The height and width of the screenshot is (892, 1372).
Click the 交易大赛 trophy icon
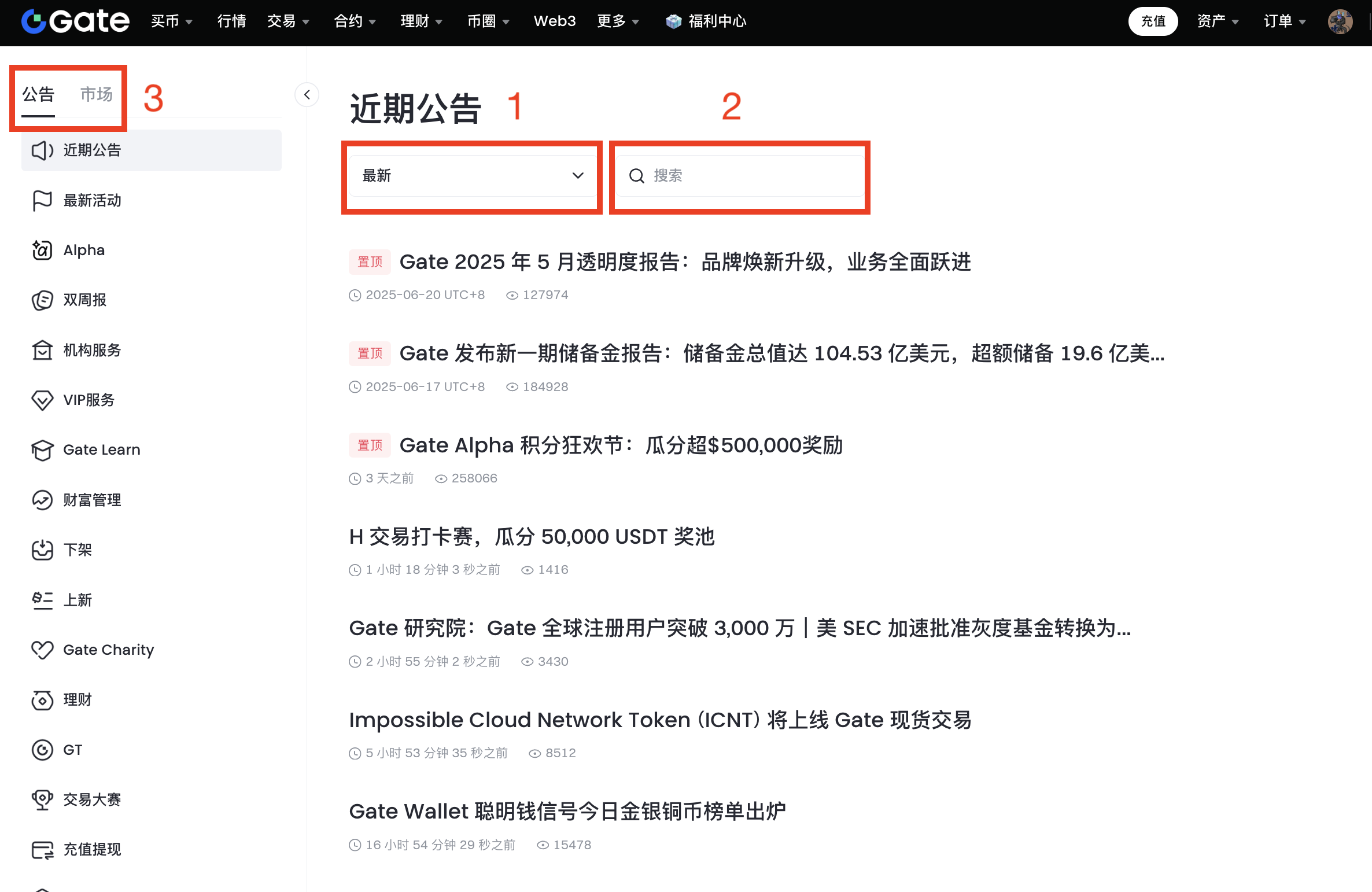42,800
